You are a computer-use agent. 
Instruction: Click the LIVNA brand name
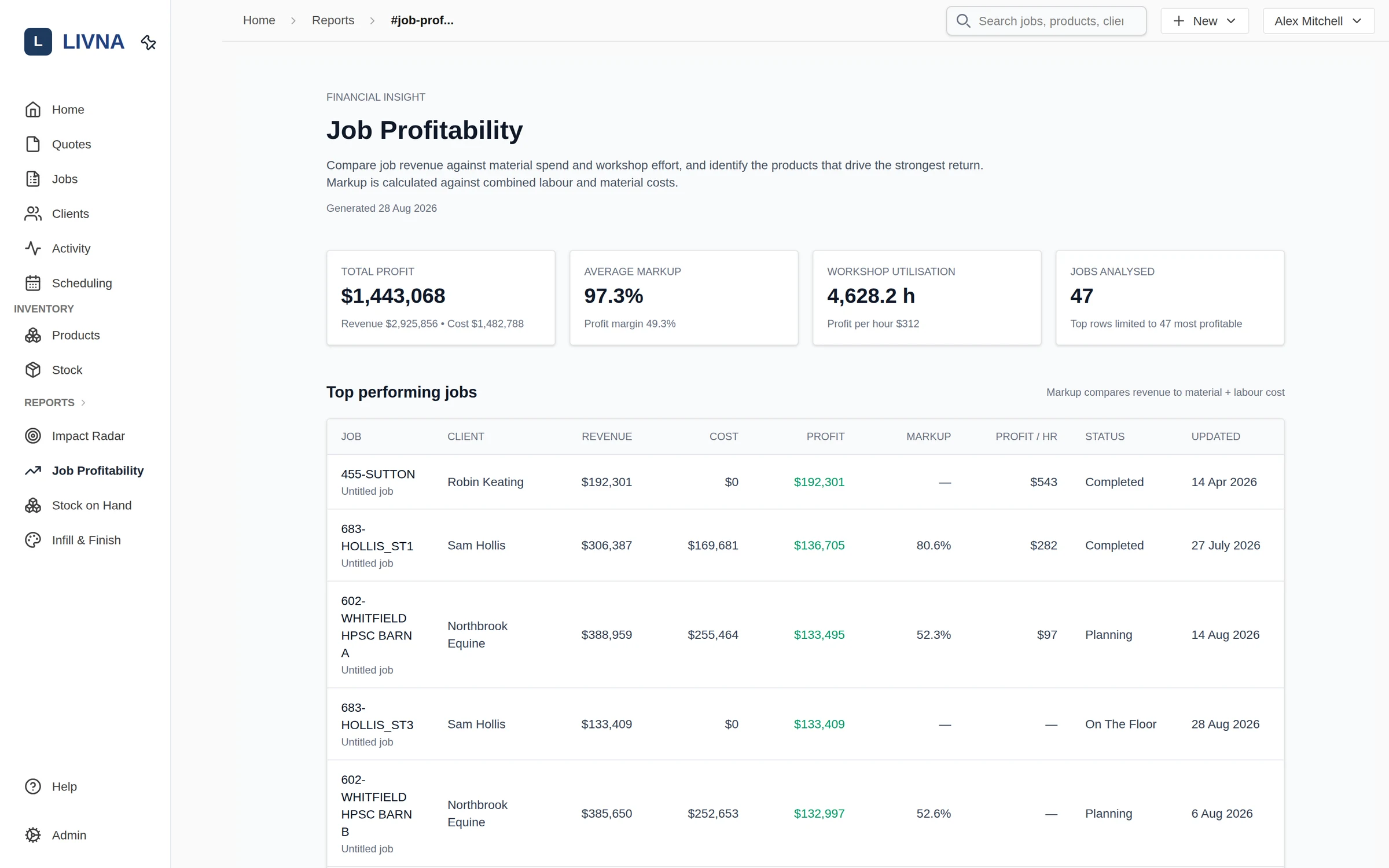coord(93,42)
